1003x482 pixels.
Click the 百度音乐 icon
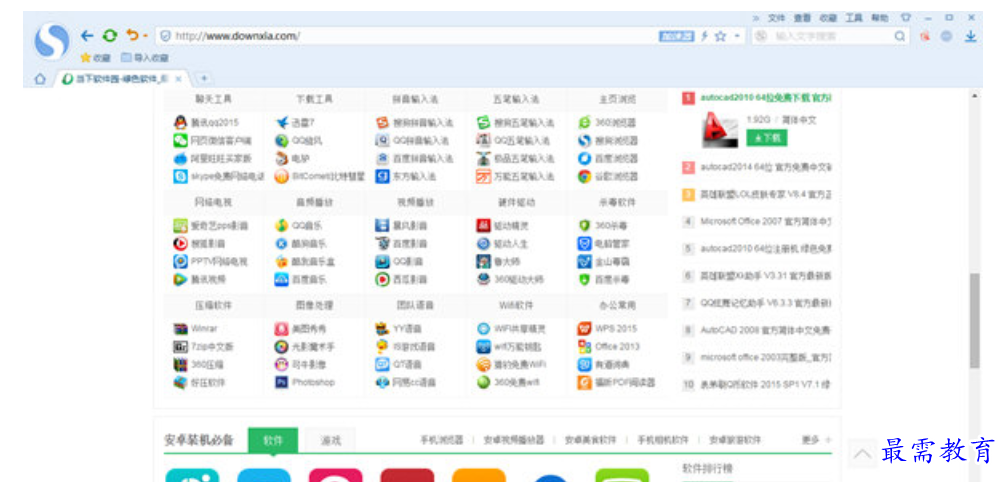282,279
